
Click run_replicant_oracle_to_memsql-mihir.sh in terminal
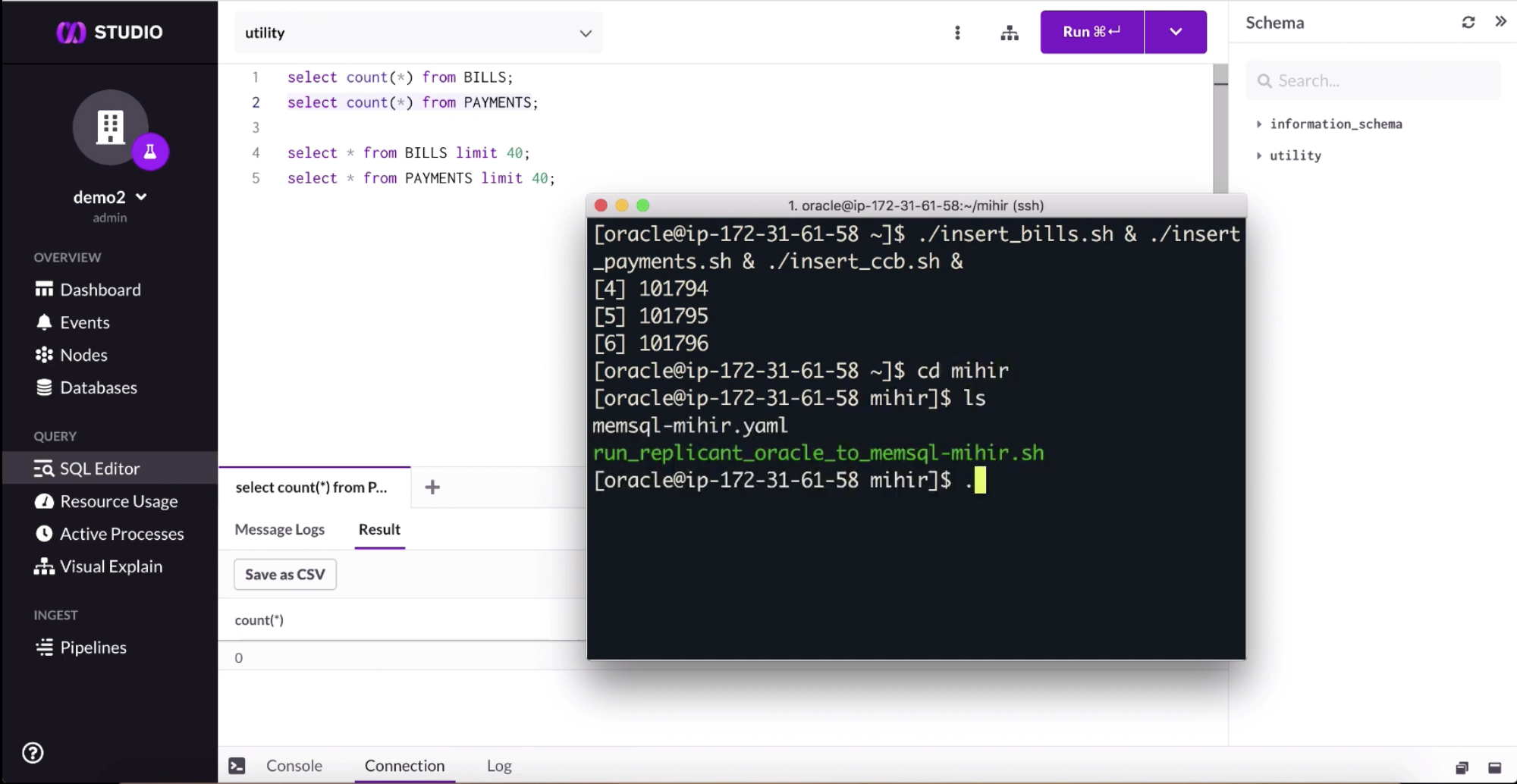click(x=818, y=453)
